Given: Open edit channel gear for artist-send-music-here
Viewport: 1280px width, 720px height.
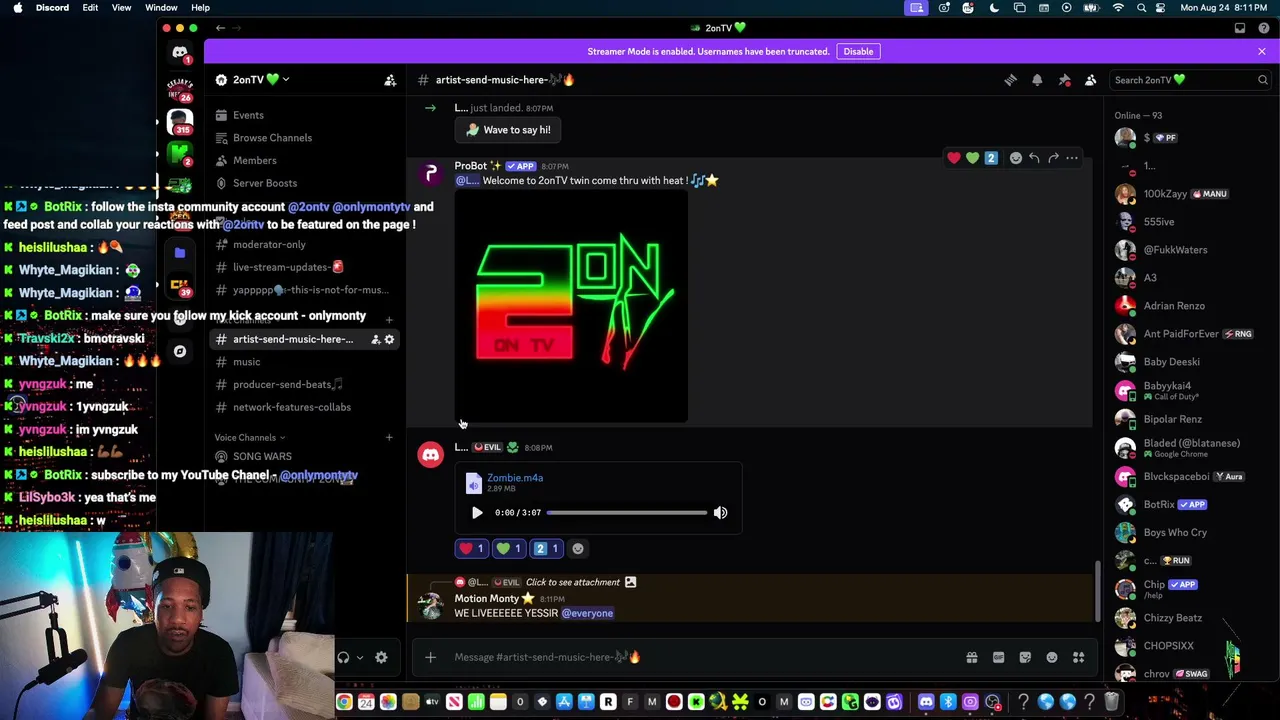Looking at the screenshot, I should click(389, 340).
